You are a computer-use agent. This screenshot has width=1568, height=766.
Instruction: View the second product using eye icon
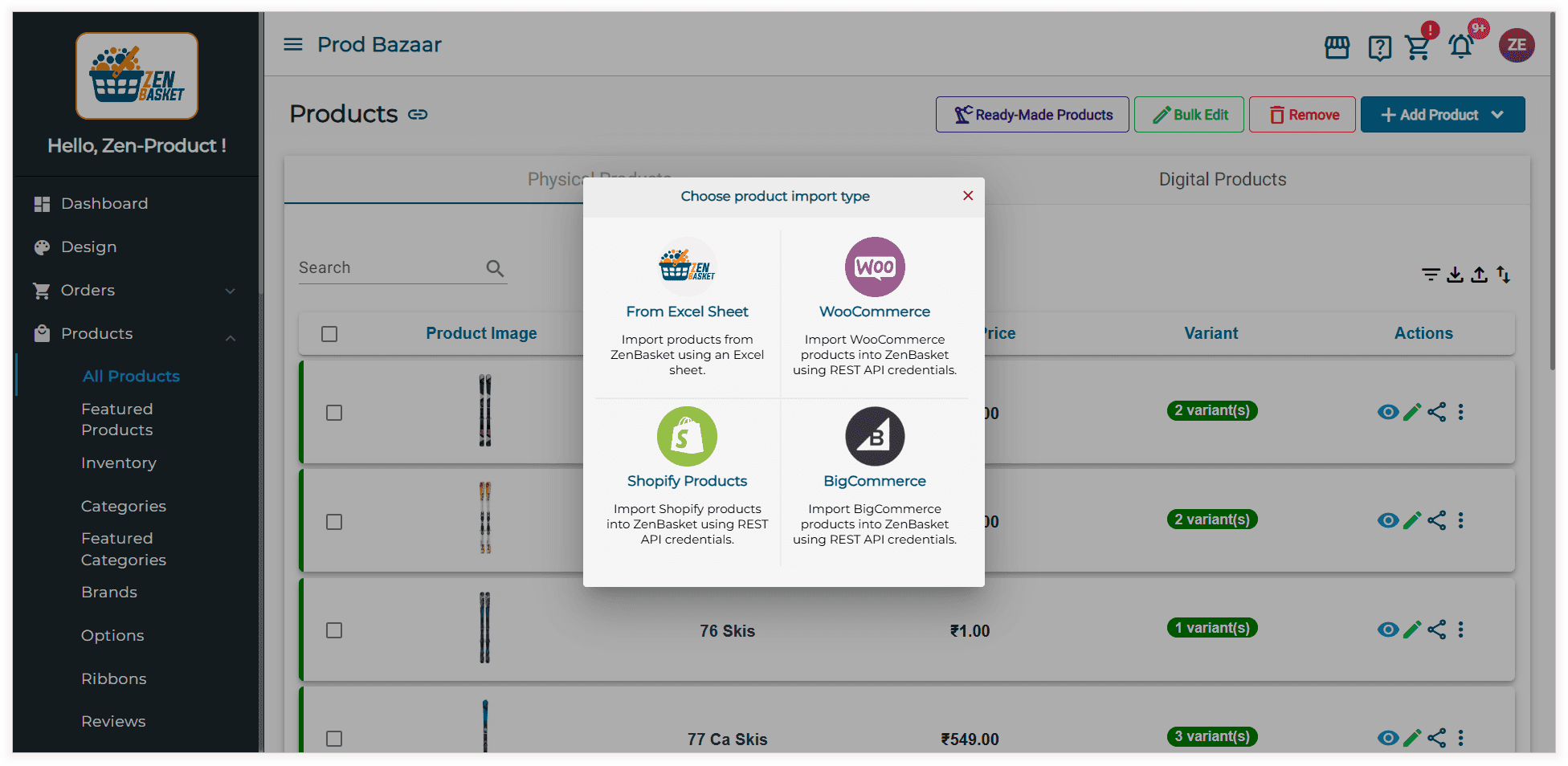pos(1387,520)
